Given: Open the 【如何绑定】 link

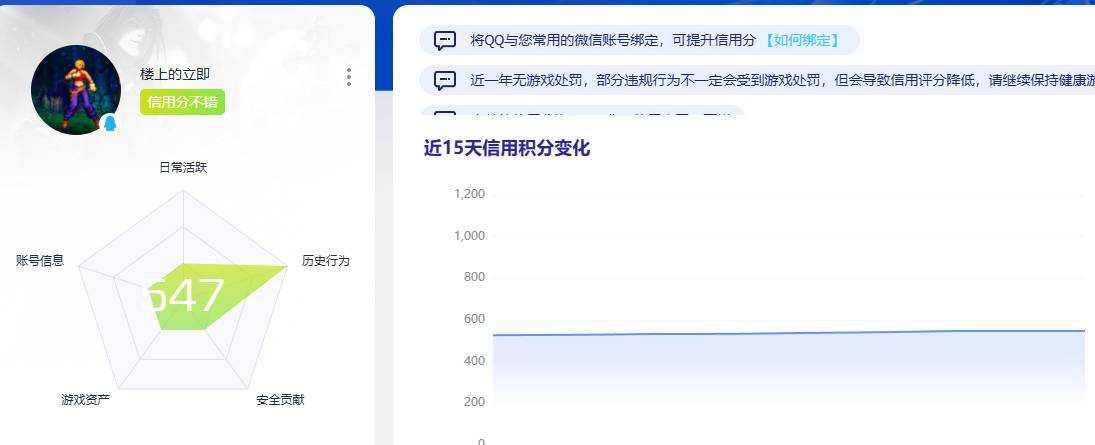Looking at the screenshot, I should point(802,41).
